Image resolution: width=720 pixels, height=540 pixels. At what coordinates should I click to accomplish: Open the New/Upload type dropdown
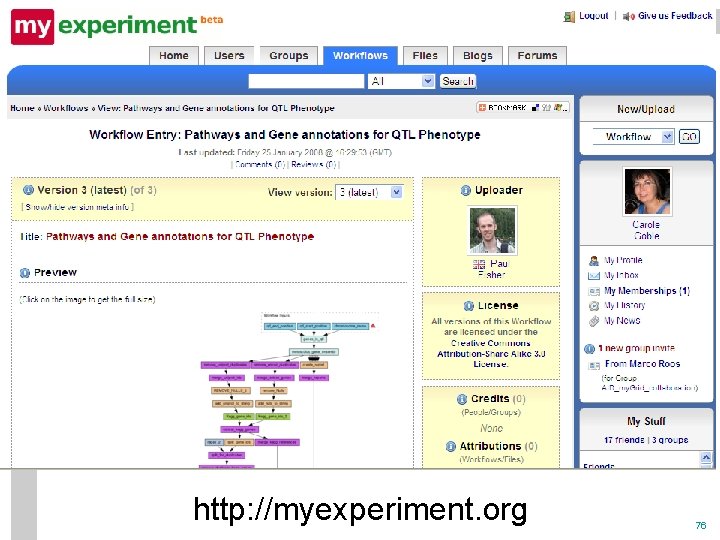(x=633, y=136)
